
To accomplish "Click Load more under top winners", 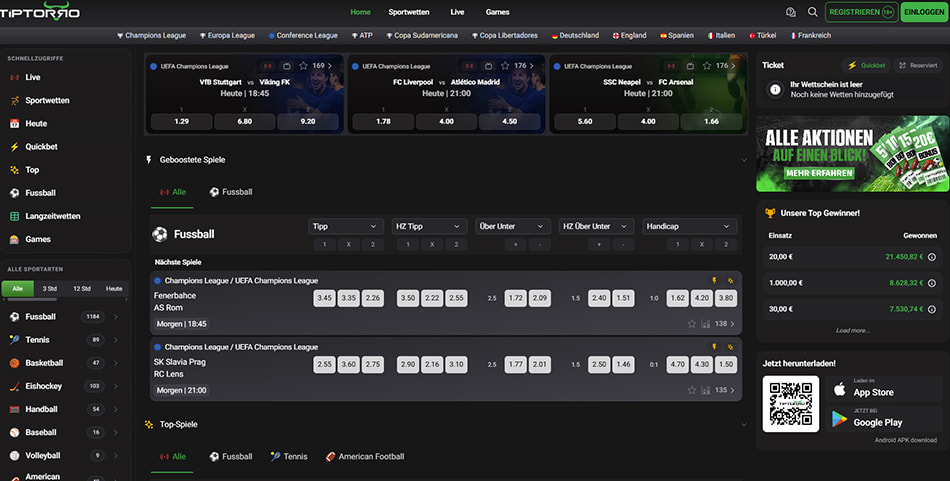I will (852, 330).
